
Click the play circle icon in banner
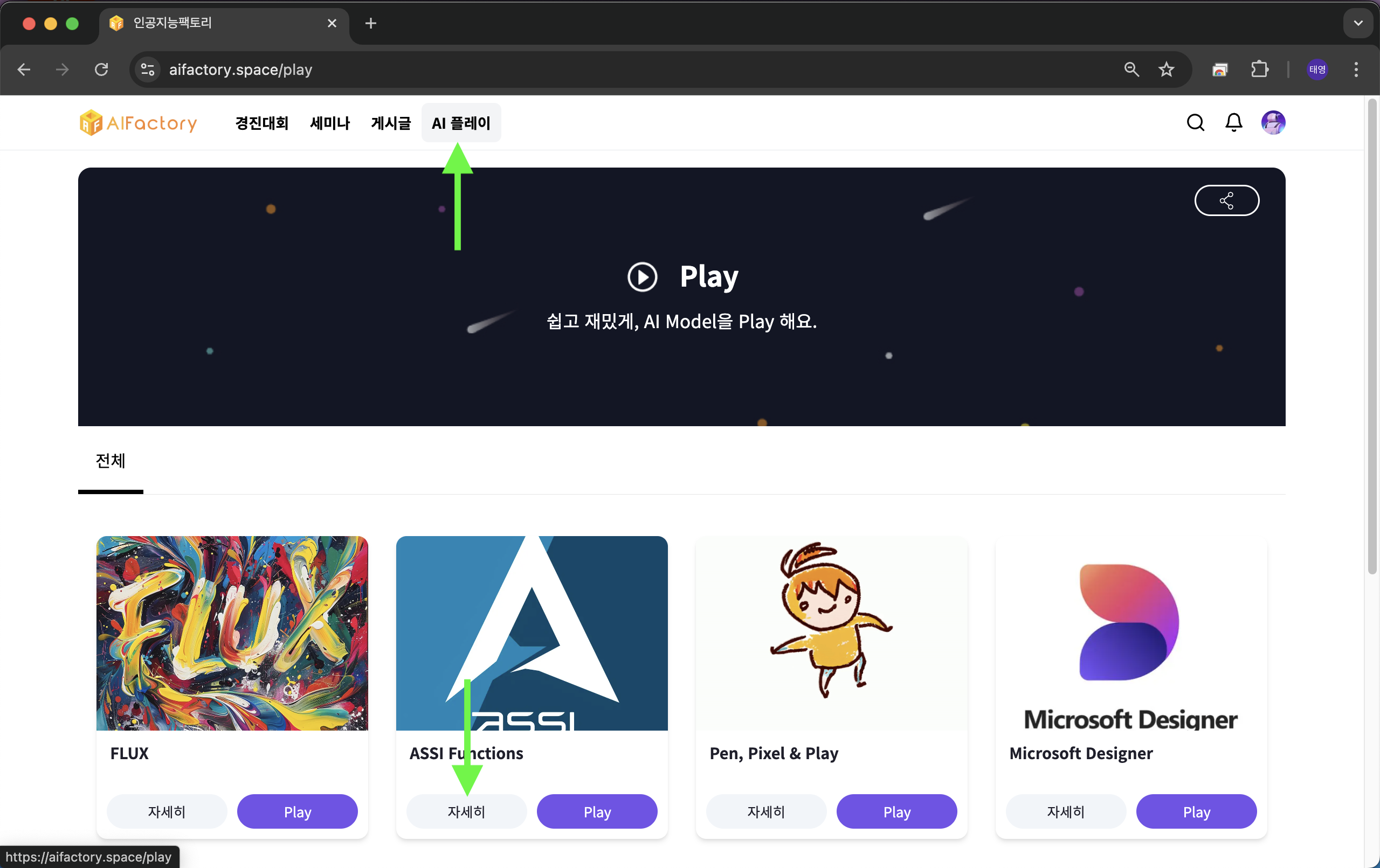(x=642, y=277)
